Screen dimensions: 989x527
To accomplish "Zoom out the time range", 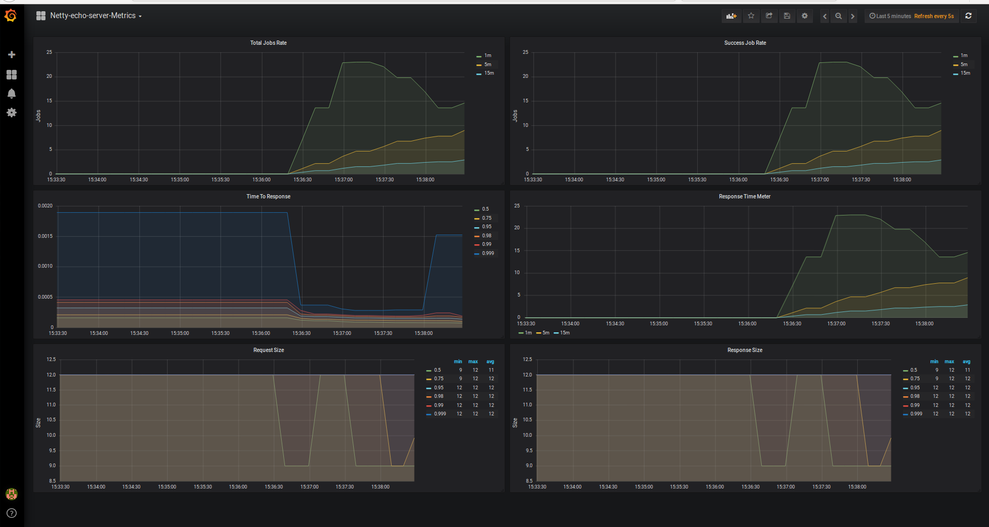I will pos(838,16).
